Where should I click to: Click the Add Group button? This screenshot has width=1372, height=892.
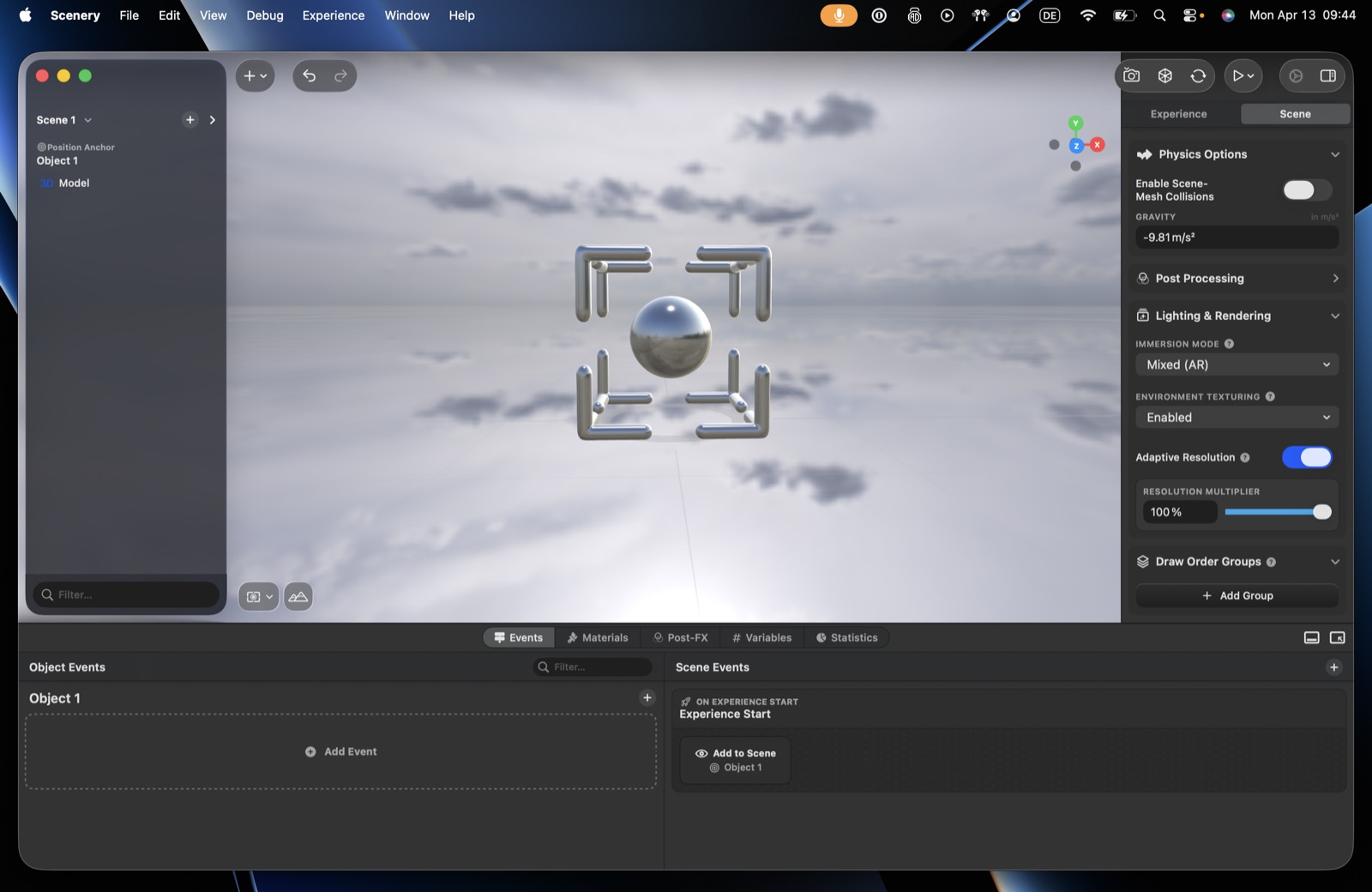click(1237, 595)
